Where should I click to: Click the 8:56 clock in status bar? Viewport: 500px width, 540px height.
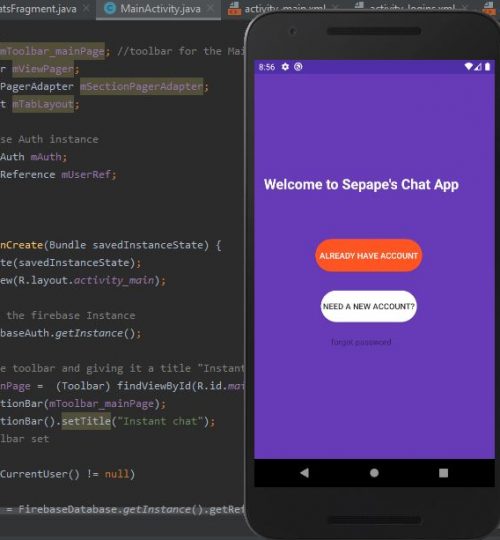click(267, 67)
